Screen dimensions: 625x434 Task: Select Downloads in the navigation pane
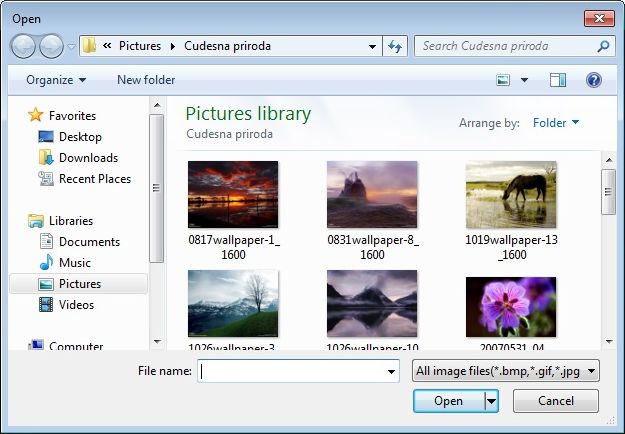(x=88, y=158)
